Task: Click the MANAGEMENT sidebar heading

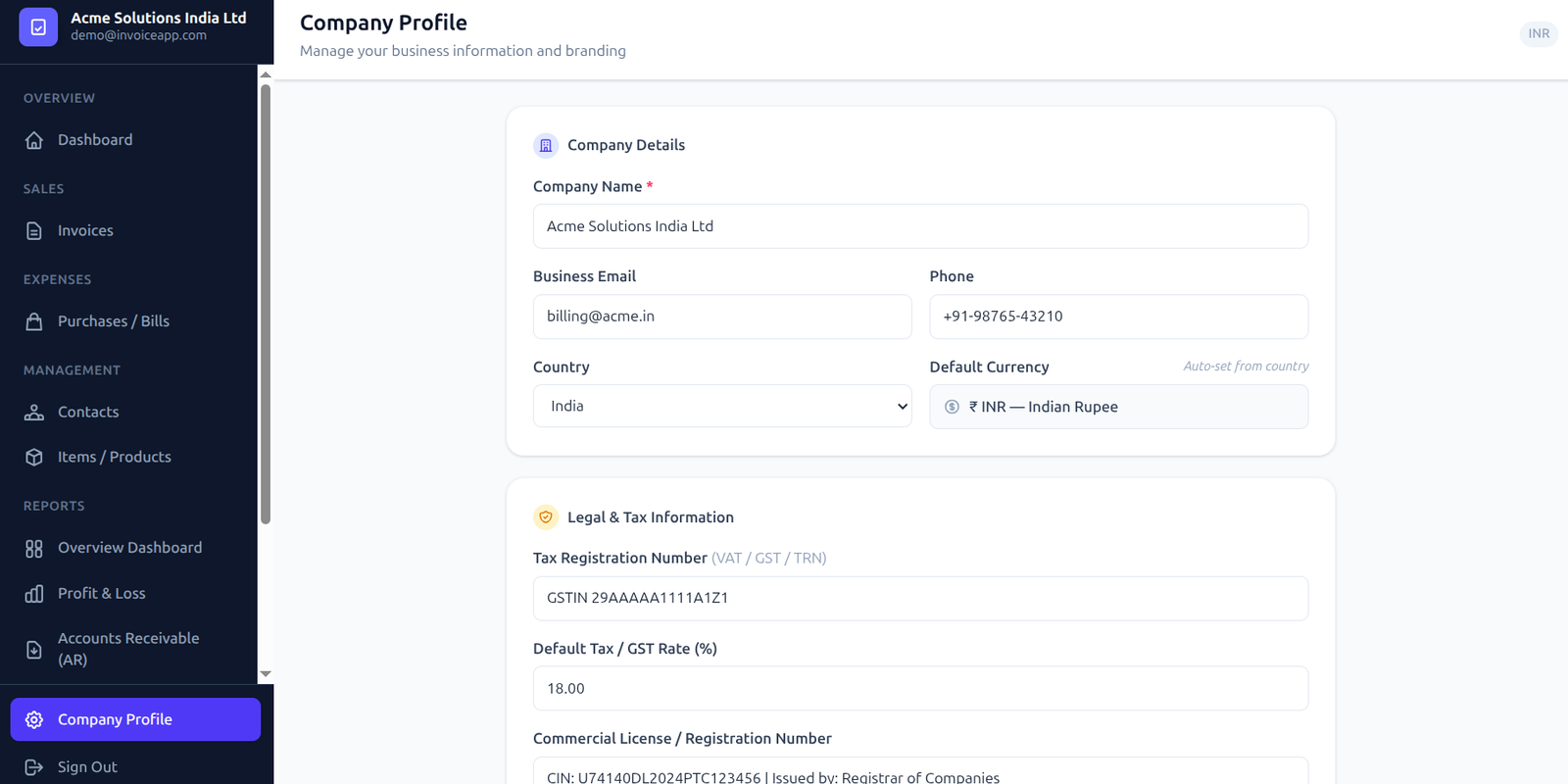Action: click(72, 370)
